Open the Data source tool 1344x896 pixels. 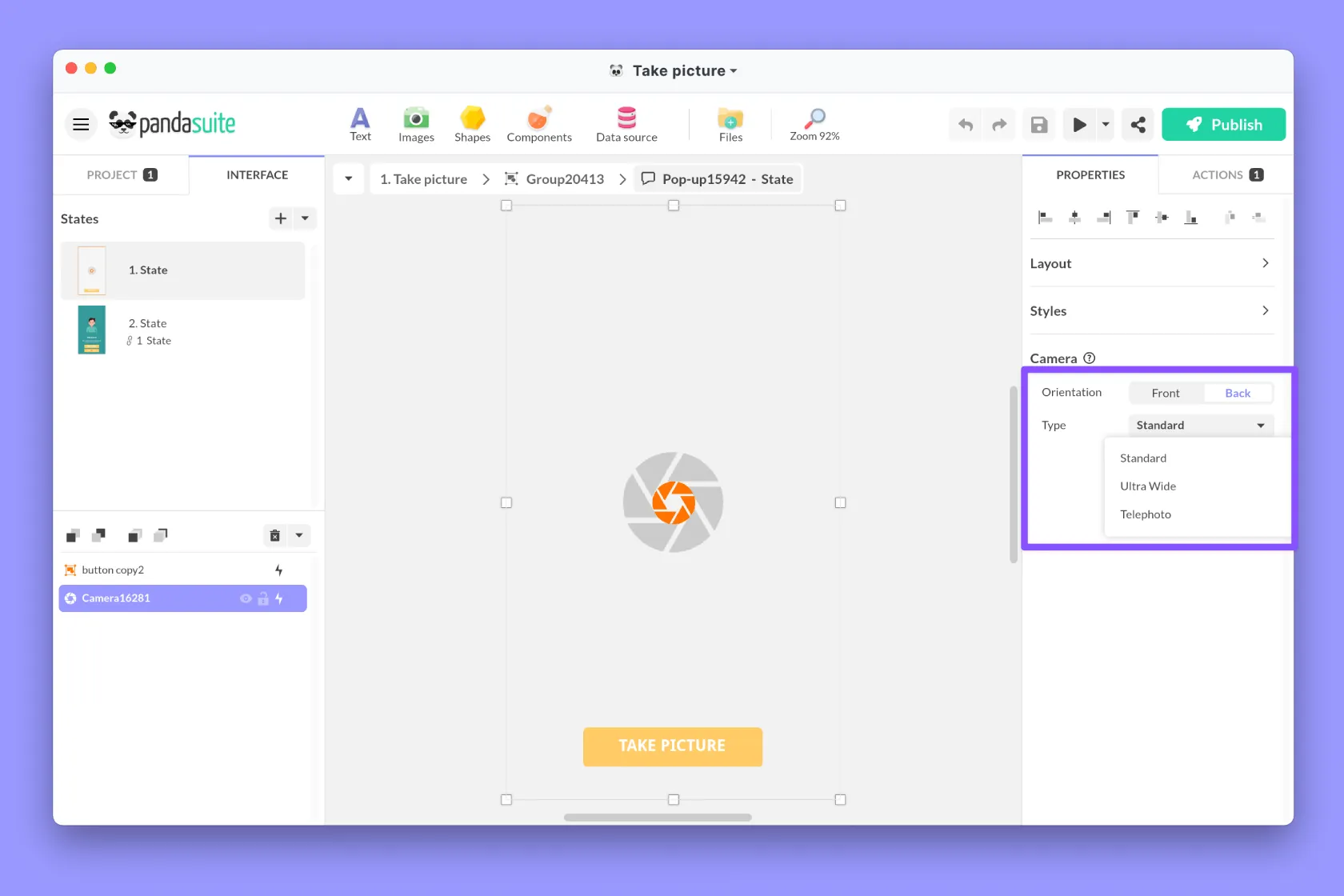[x=626, y=124]
